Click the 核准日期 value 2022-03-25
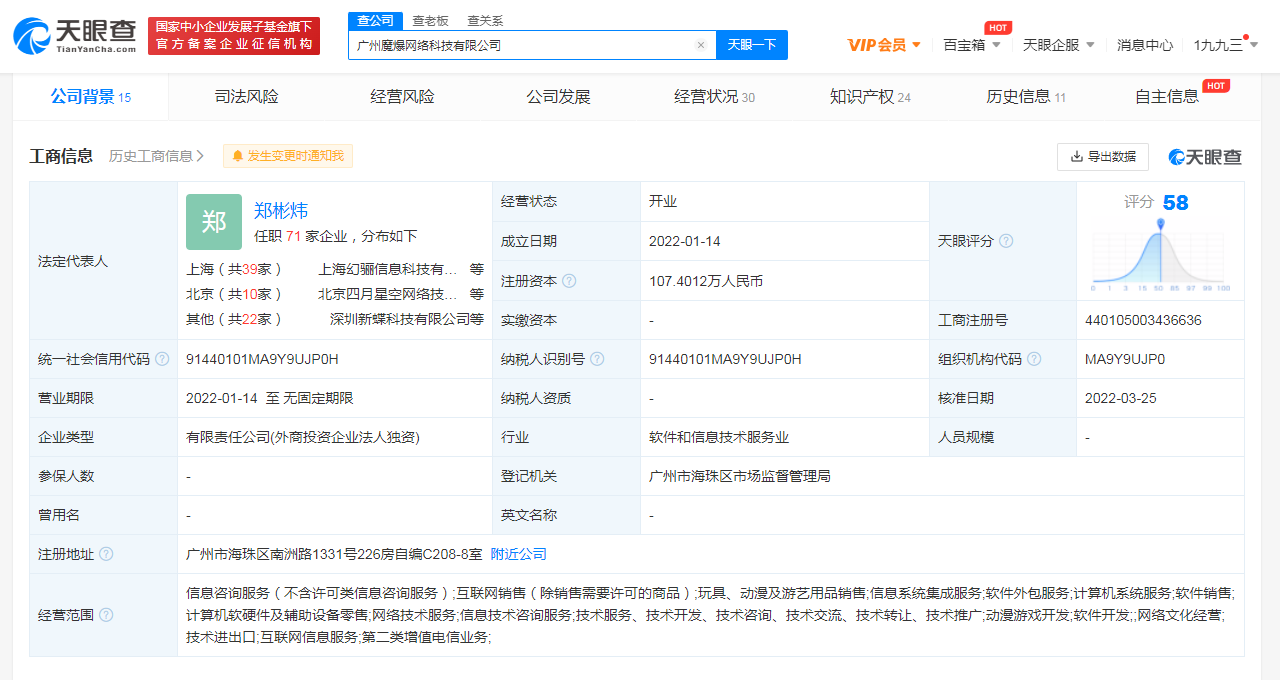 (1121, 398)
